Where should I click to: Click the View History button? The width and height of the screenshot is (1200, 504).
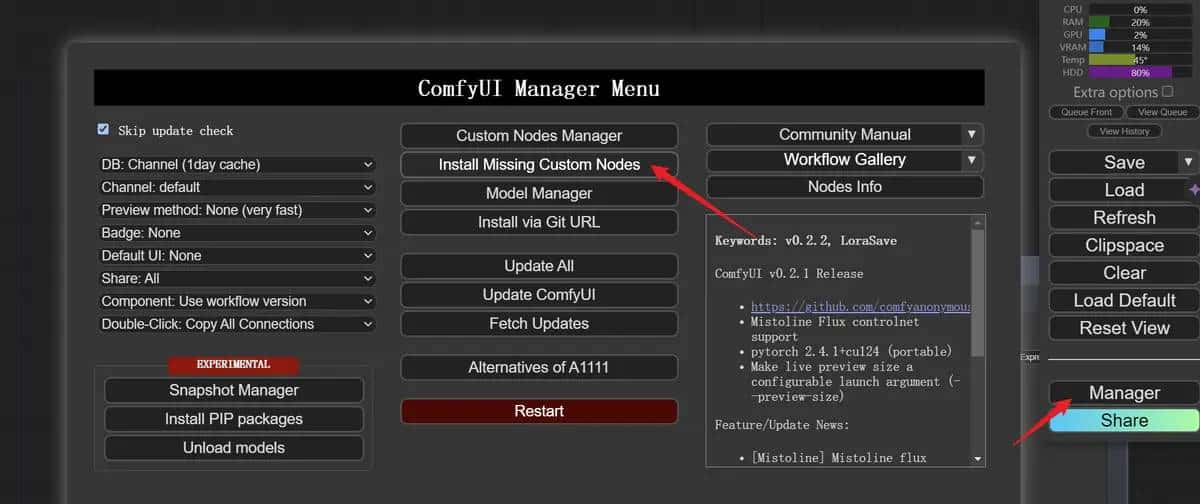[x=1124, y=131]
